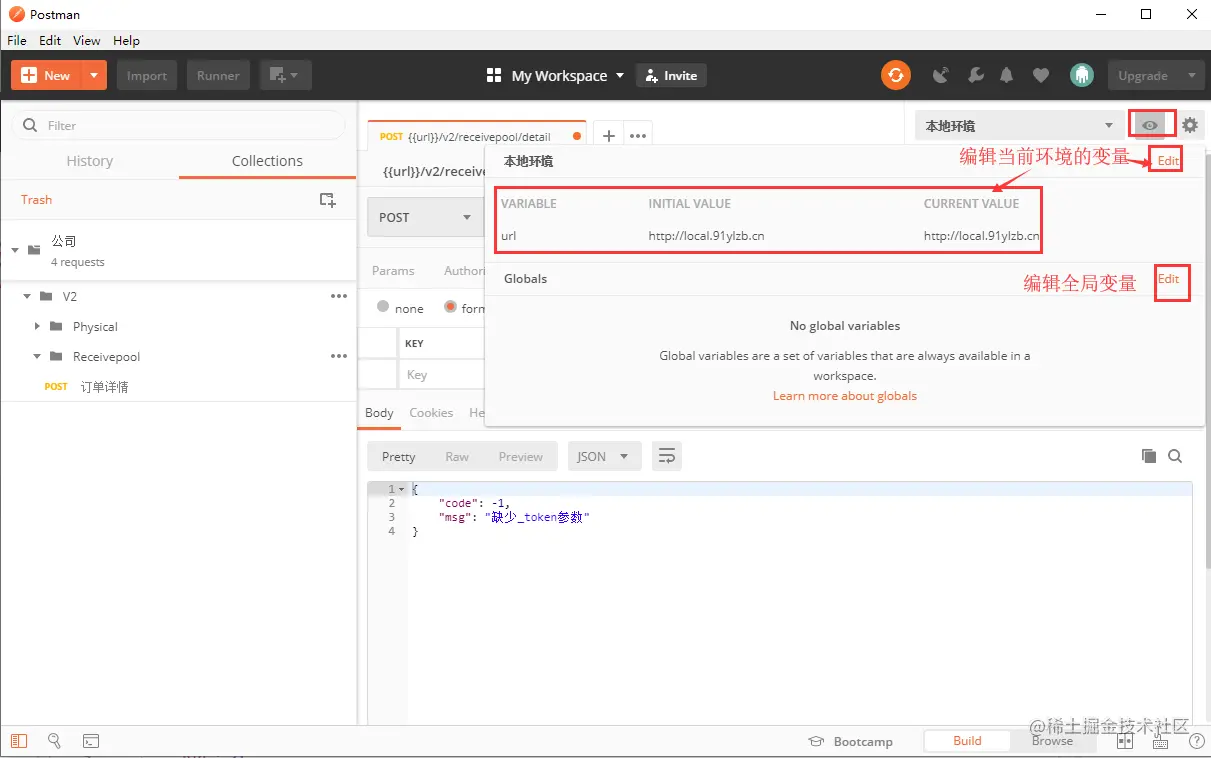Open new window icon button
The image size is (1211, 758).
(x=286, y=75)
